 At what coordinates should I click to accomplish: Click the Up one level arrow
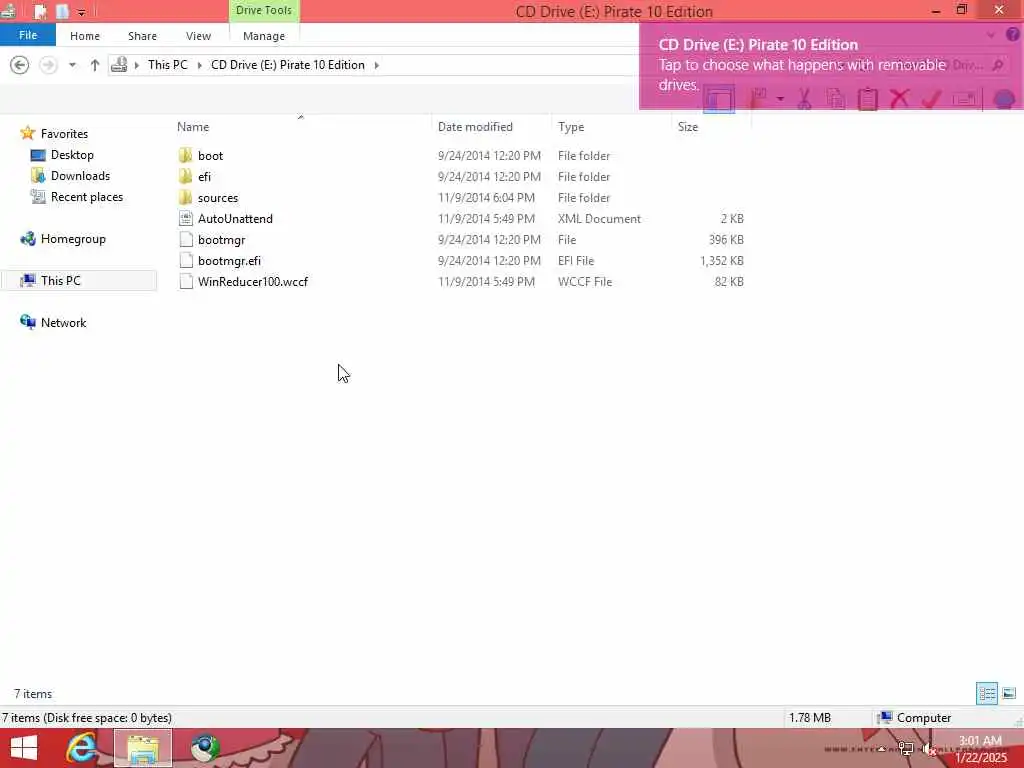pos(95,65)
